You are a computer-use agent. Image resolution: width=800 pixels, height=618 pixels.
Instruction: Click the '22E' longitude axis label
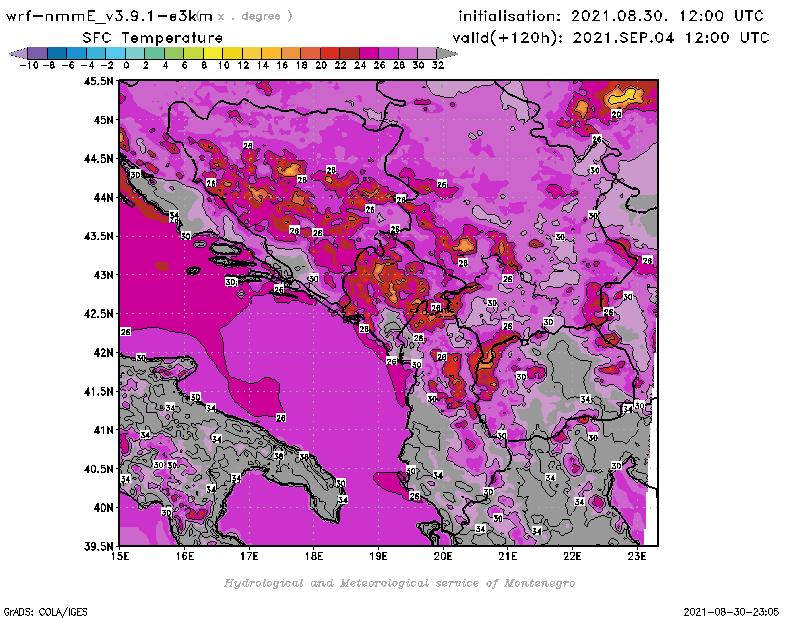tap(572, 556)
